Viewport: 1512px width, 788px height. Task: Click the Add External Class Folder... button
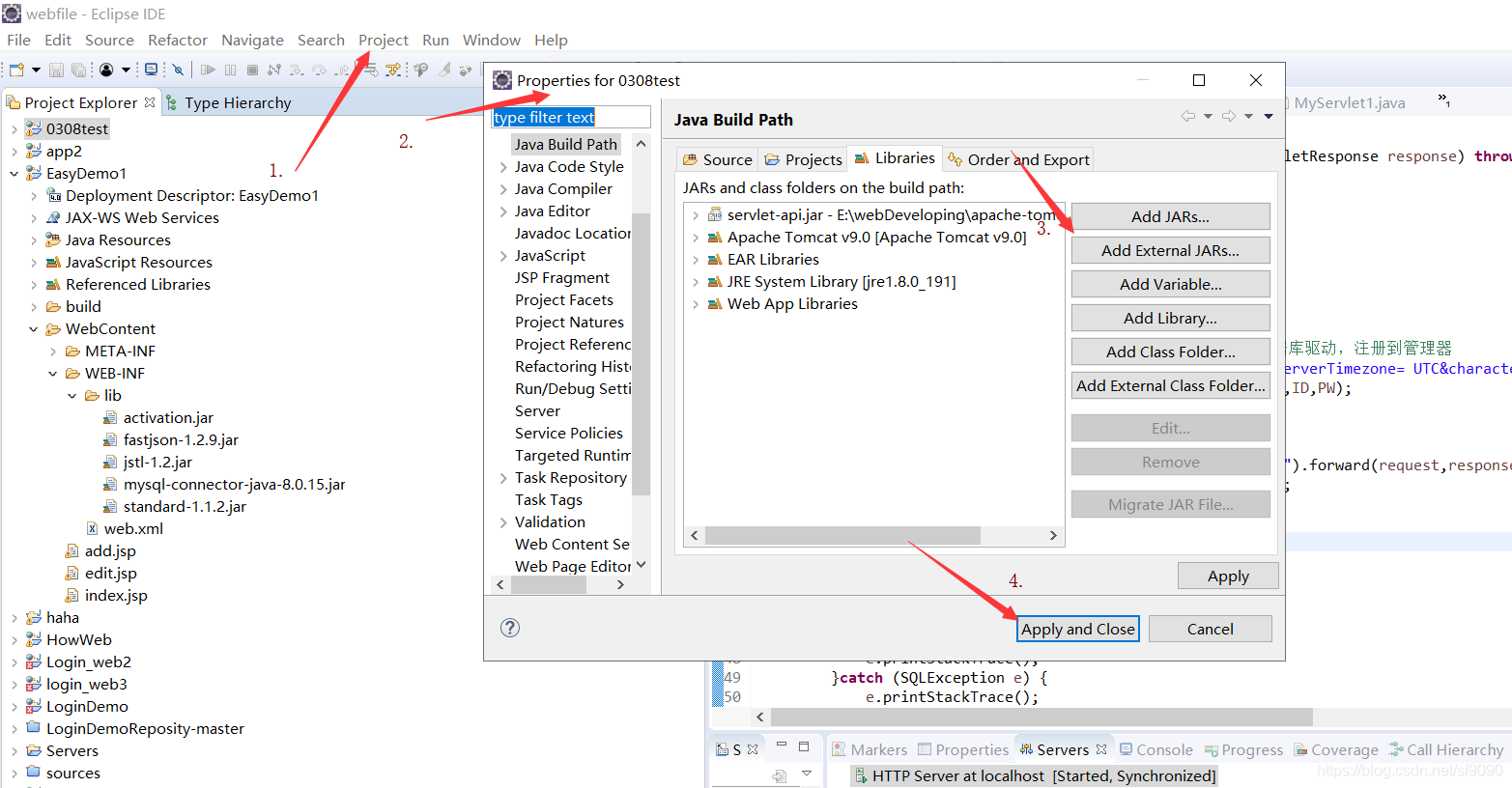pyautogui.click(x=1170, y=385)
